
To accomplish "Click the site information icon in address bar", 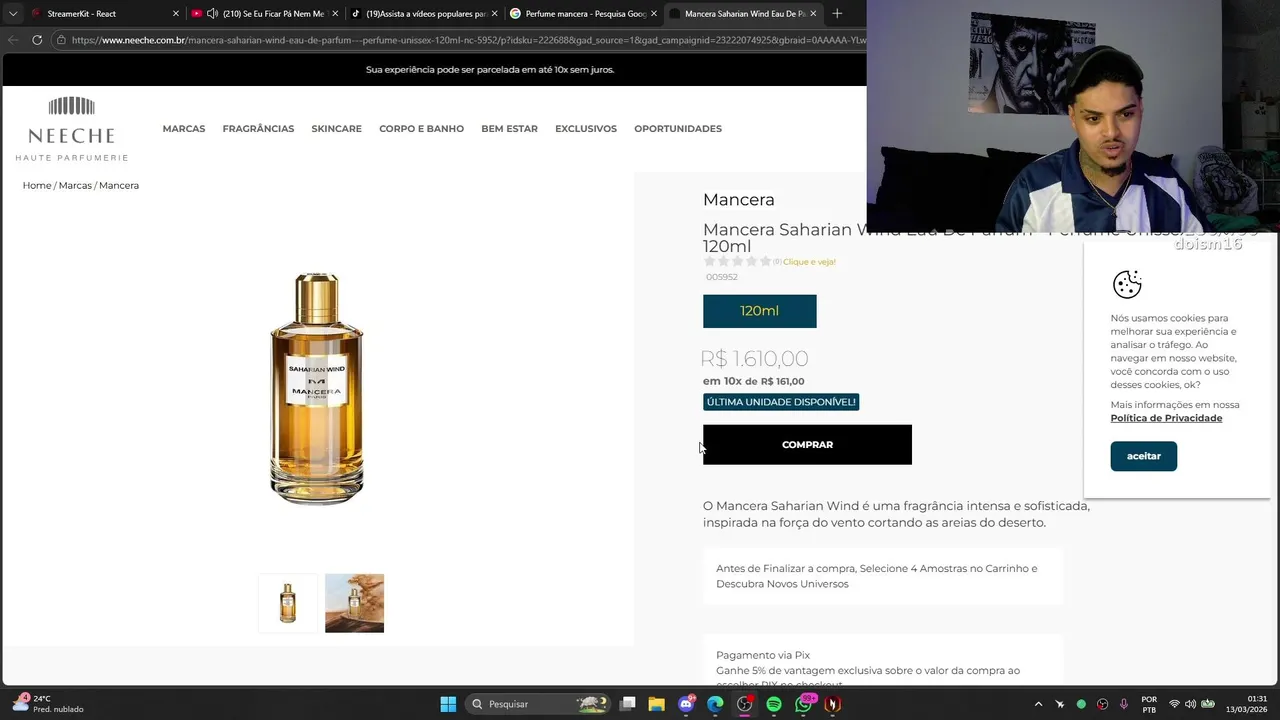I will [x=61, y=40].
